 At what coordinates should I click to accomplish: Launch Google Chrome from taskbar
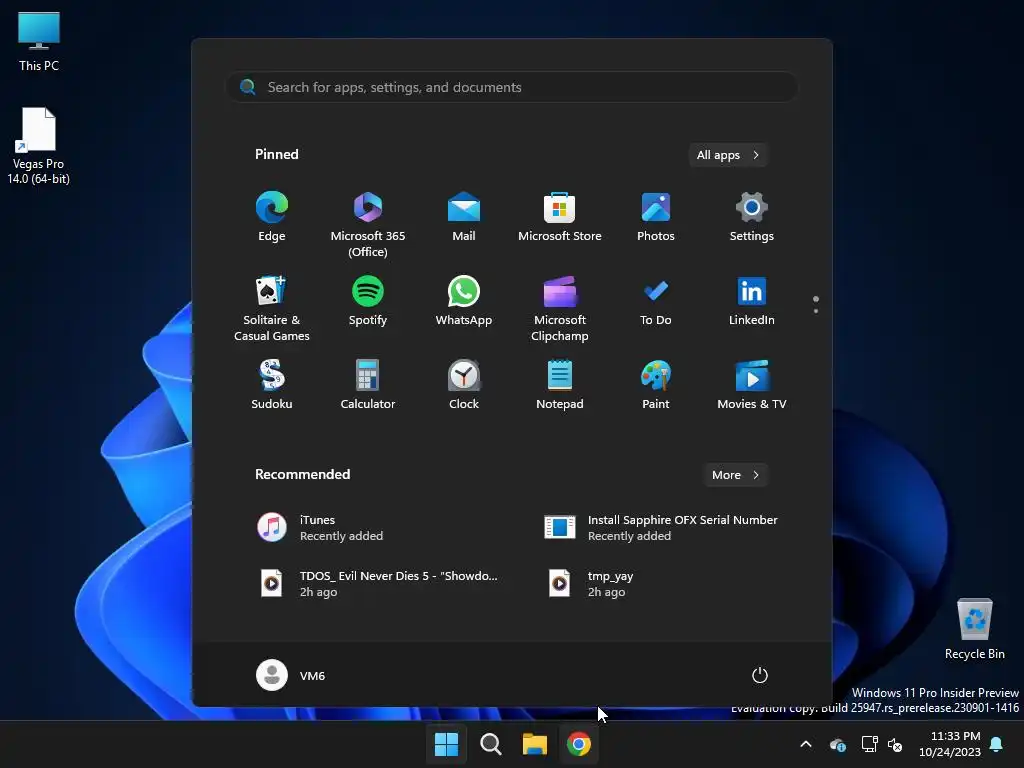tap(579, 744)
